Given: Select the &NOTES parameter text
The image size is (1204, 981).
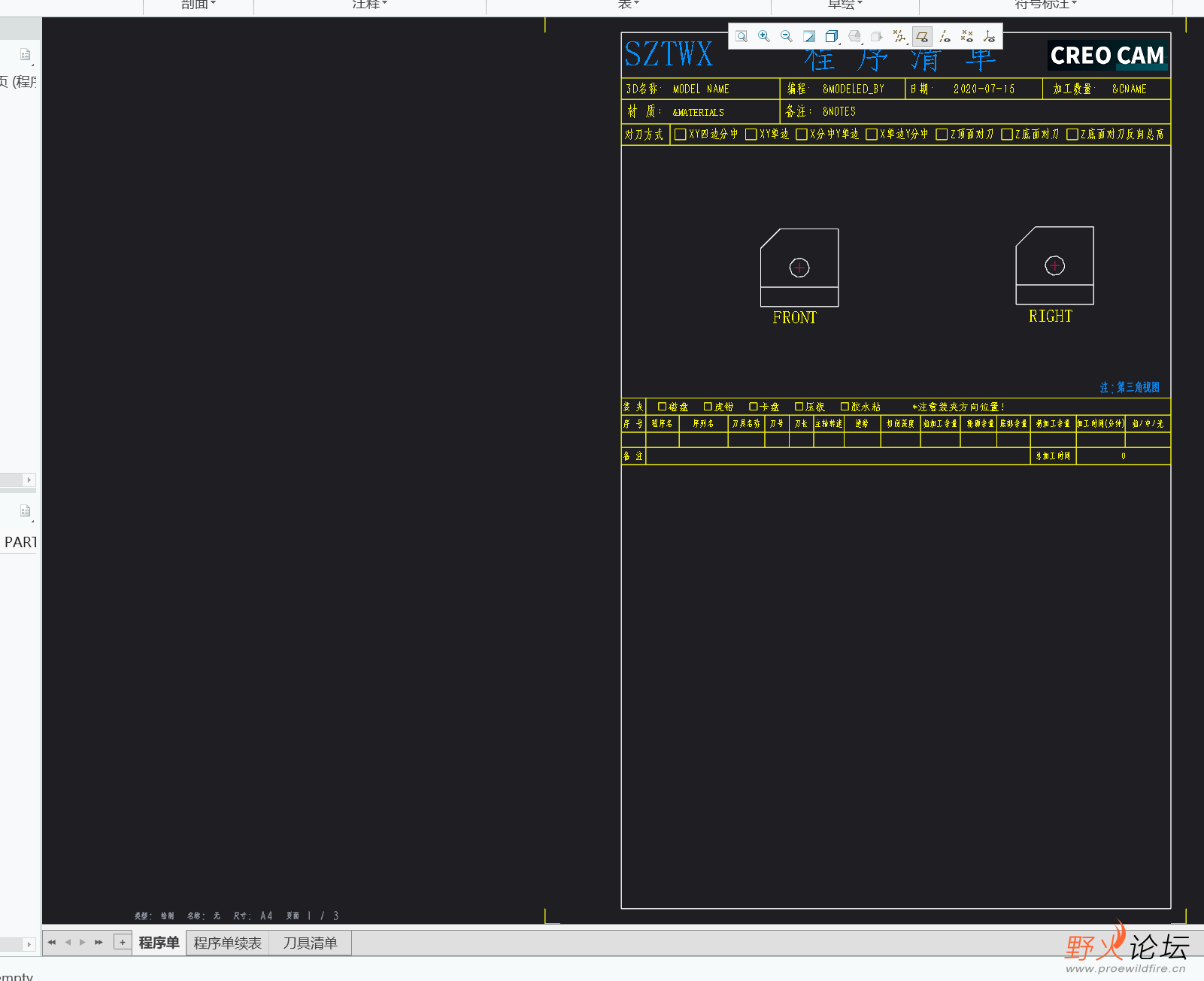Looking at the screenshot, I should click(839, 112).
